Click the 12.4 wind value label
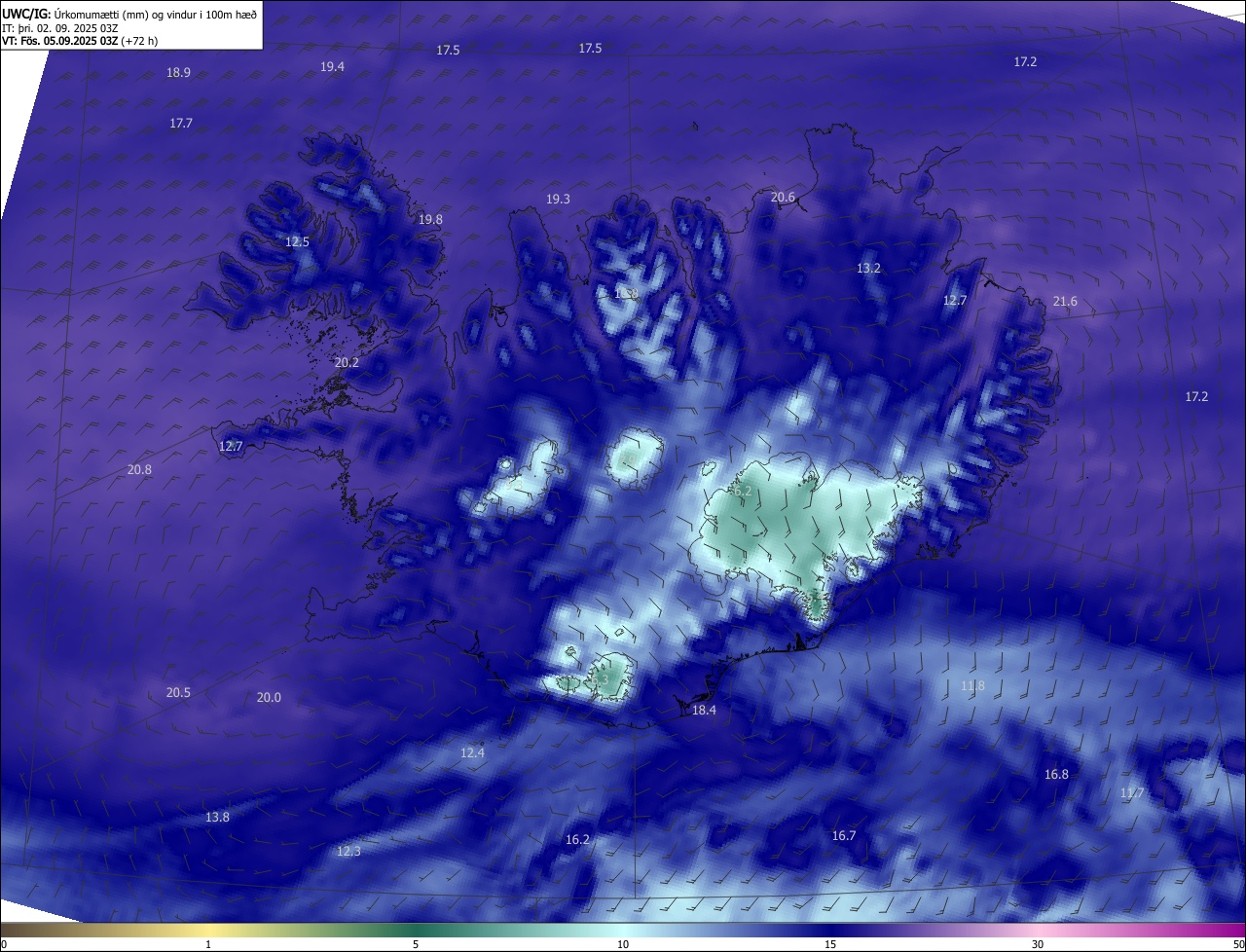 pyautogui.click(x=472, y=752)
